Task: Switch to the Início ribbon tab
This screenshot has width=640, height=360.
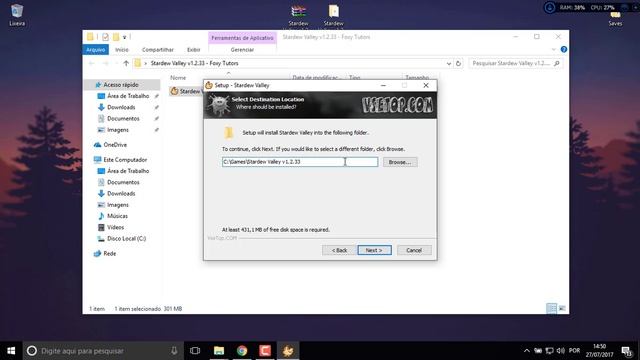Action: point(122,50)
